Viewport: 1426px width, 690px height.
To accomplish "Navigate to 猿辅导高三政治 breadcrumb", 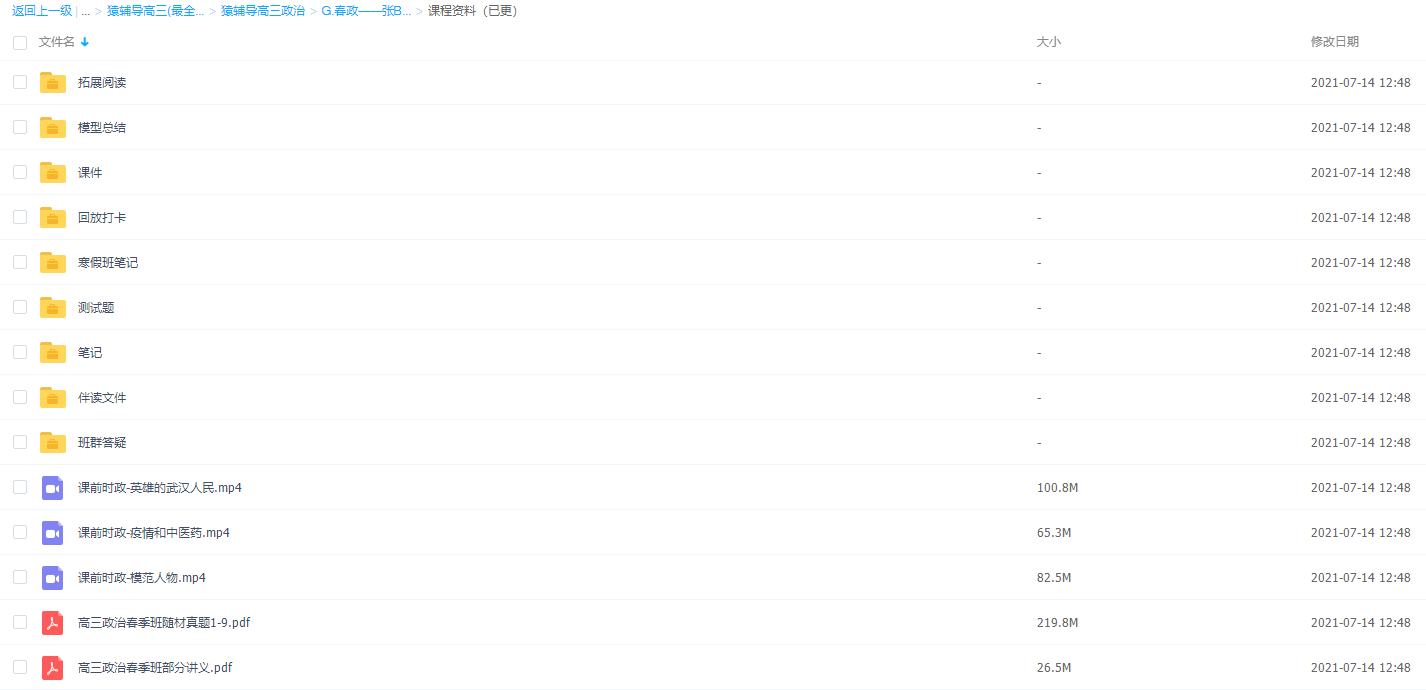I will [263, 11].
